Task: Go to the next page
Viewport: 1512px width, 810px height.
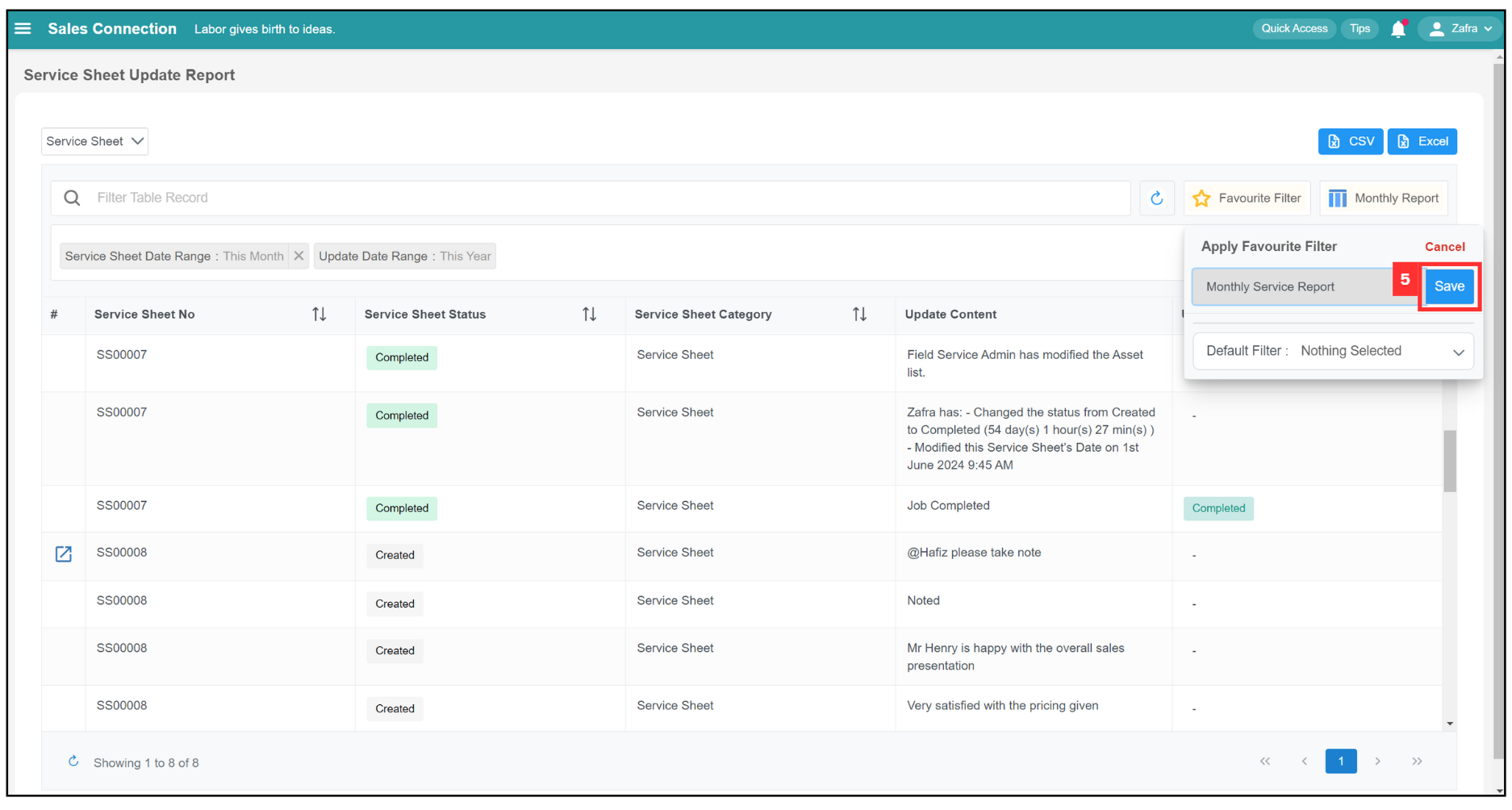Action: [x=1377, y=762]
